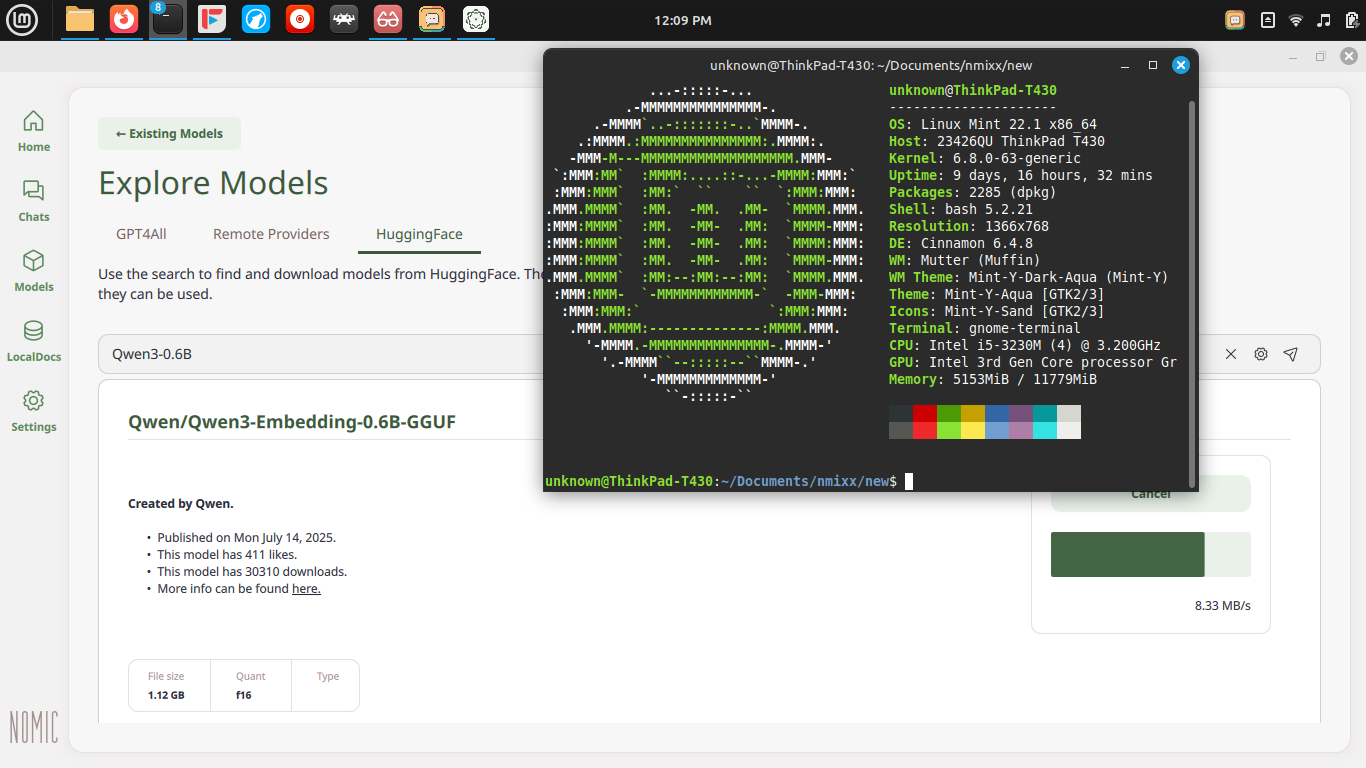Switch to the Remote Providers tab

271,234
